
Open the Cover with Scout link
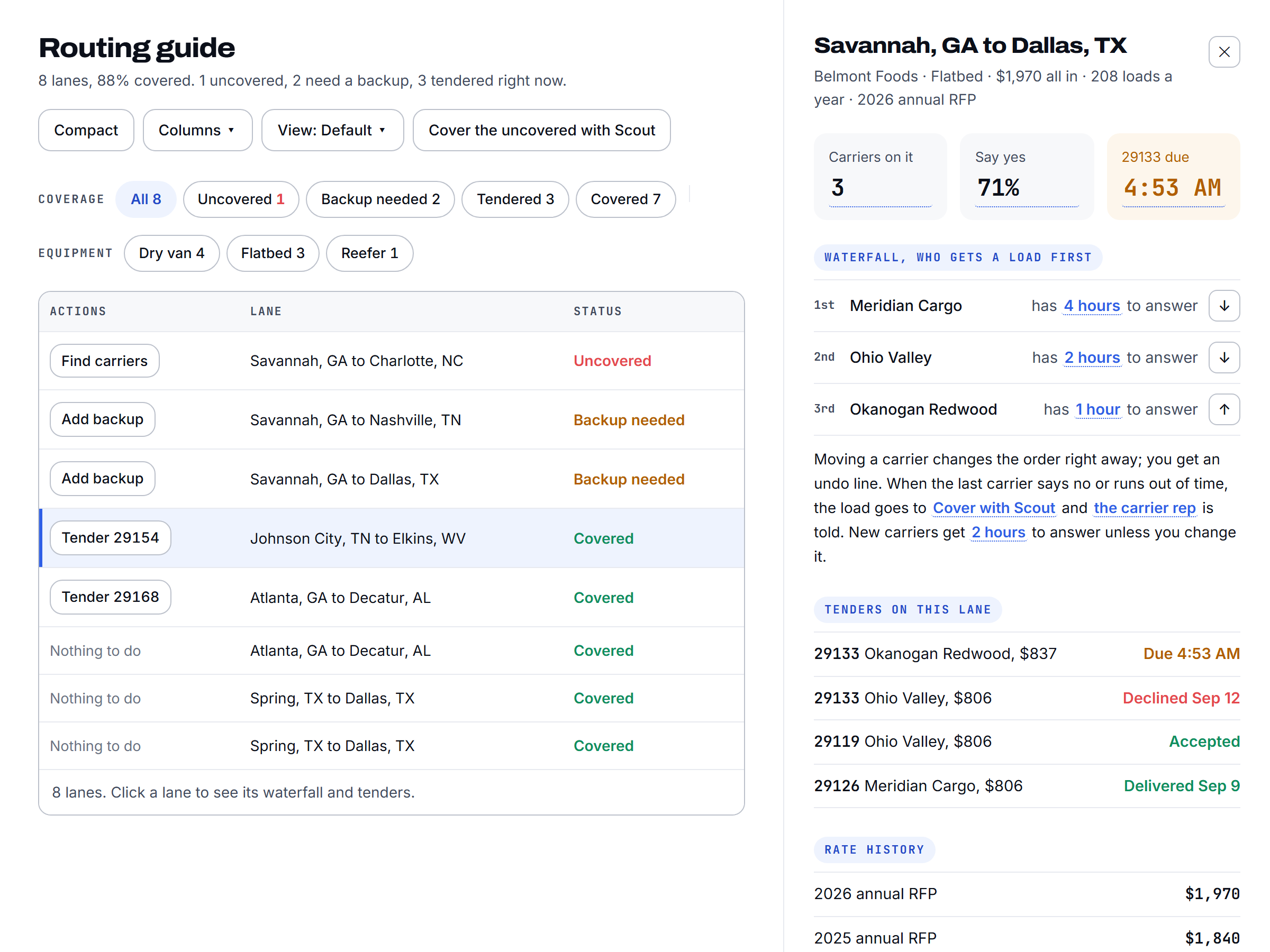pos(994,508)
